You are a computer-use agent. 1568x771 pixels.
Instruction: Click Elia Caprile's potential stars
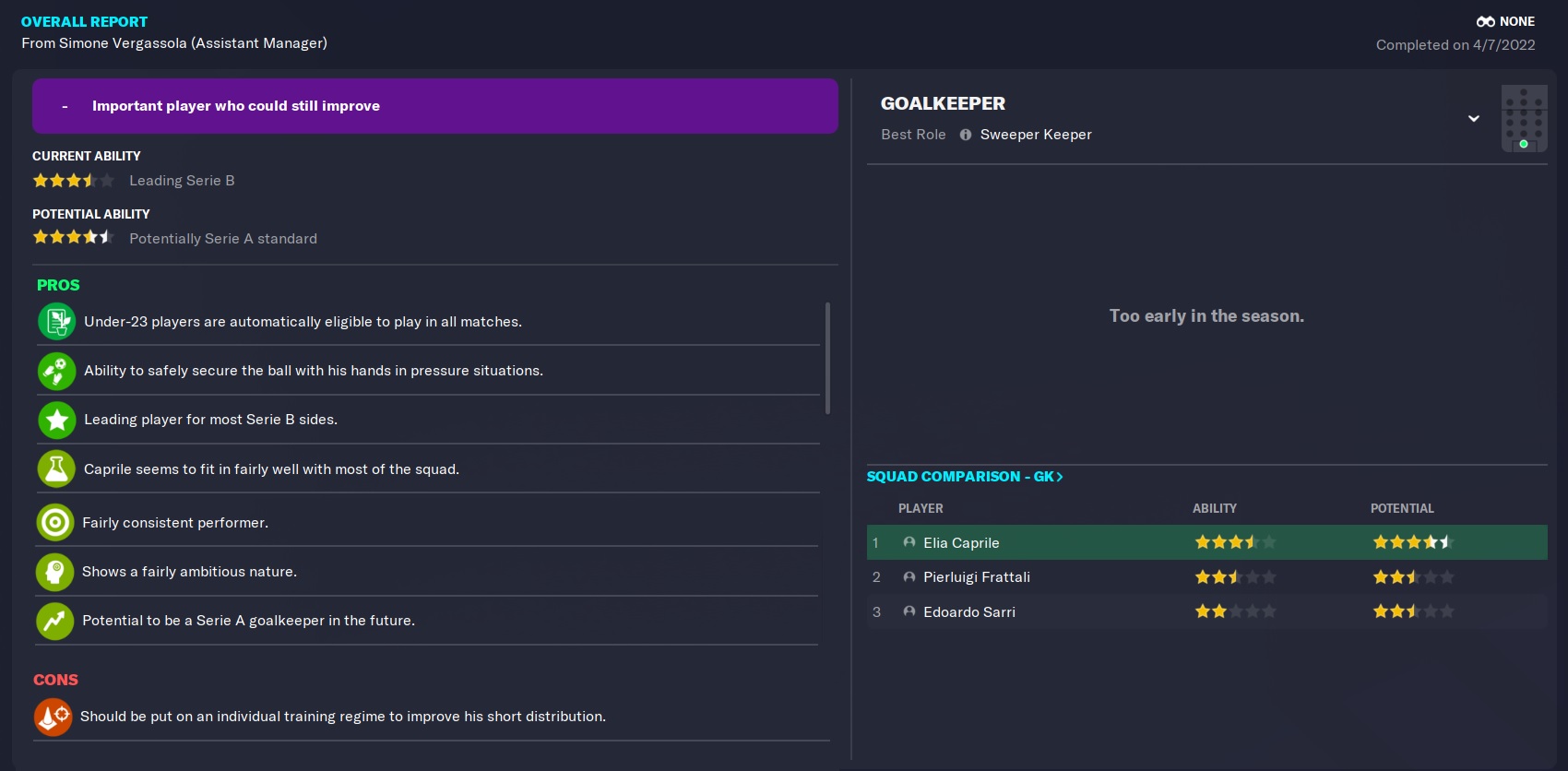click(1413, 542)
